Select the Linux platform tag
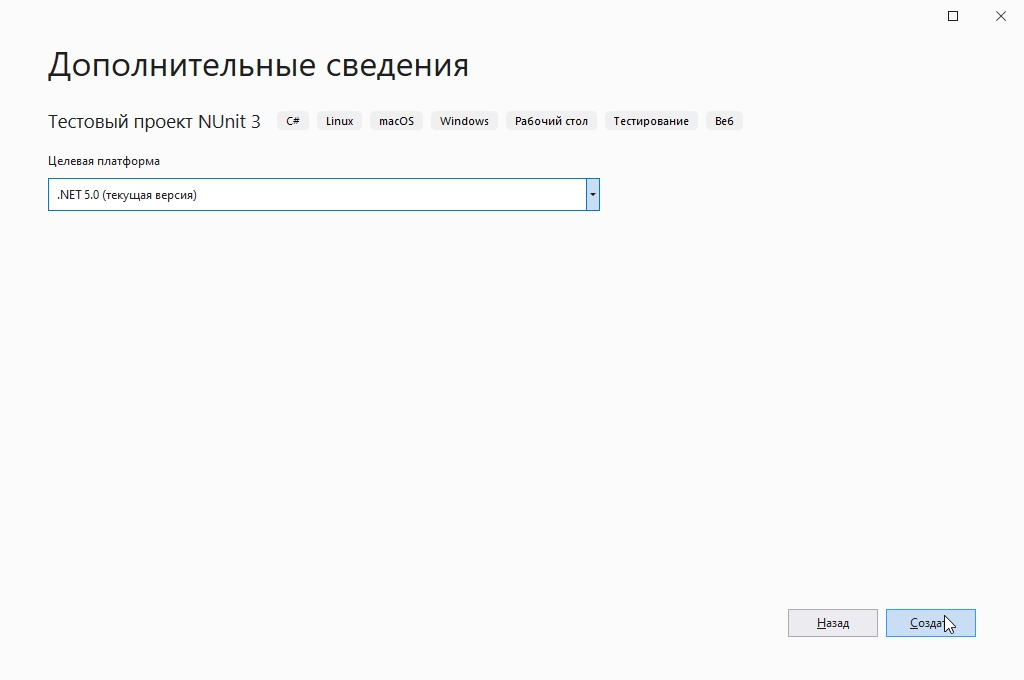The height and width of the screenshot is (680, 1024). click(x=340, y=121)
